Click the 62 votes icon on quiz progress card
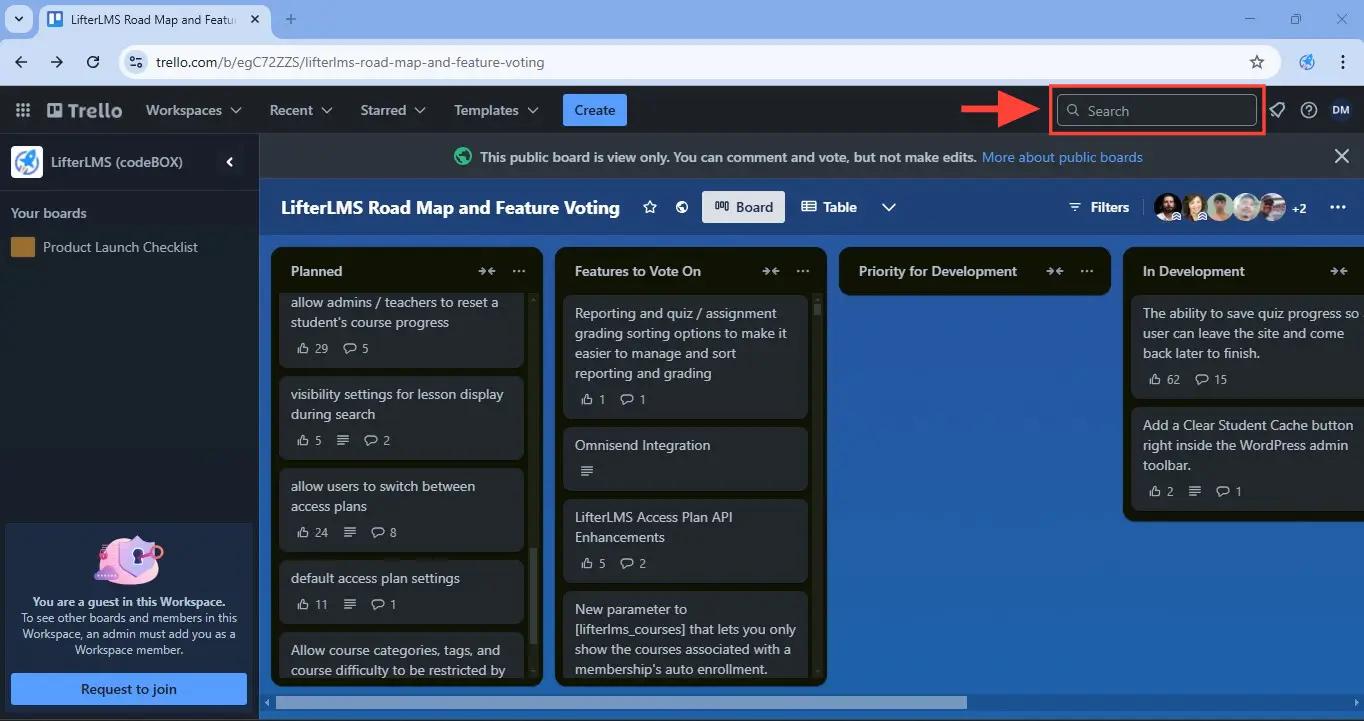This screenshot has width=1364, height=721. coord(1155,380)
